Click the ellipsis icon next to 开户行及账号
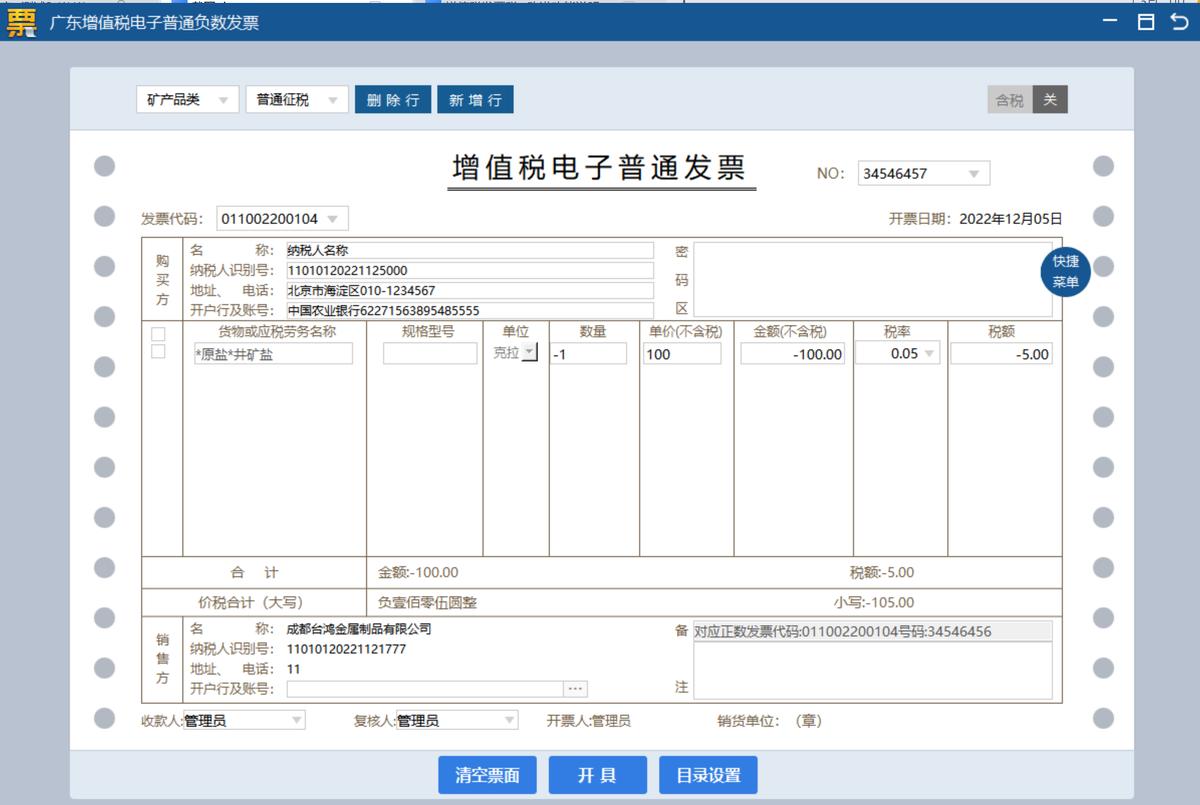1200x805 pixels. point(576,688)
